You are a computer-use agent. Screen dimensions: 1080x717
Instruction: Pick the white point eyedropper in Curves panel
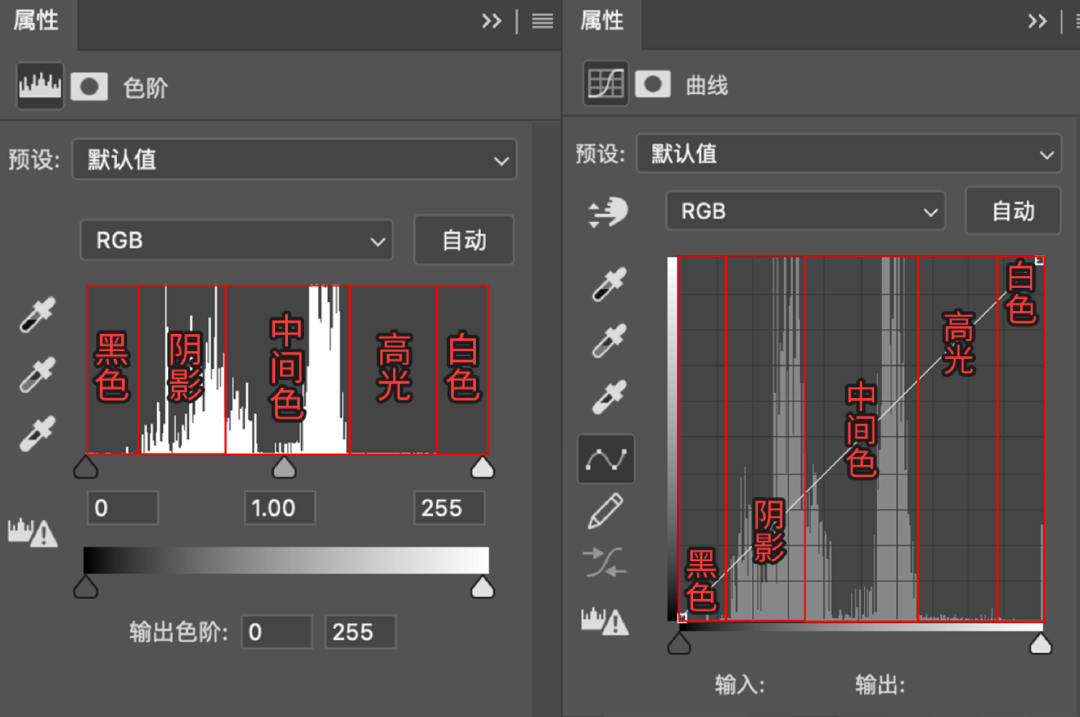(x=610, y=397)
